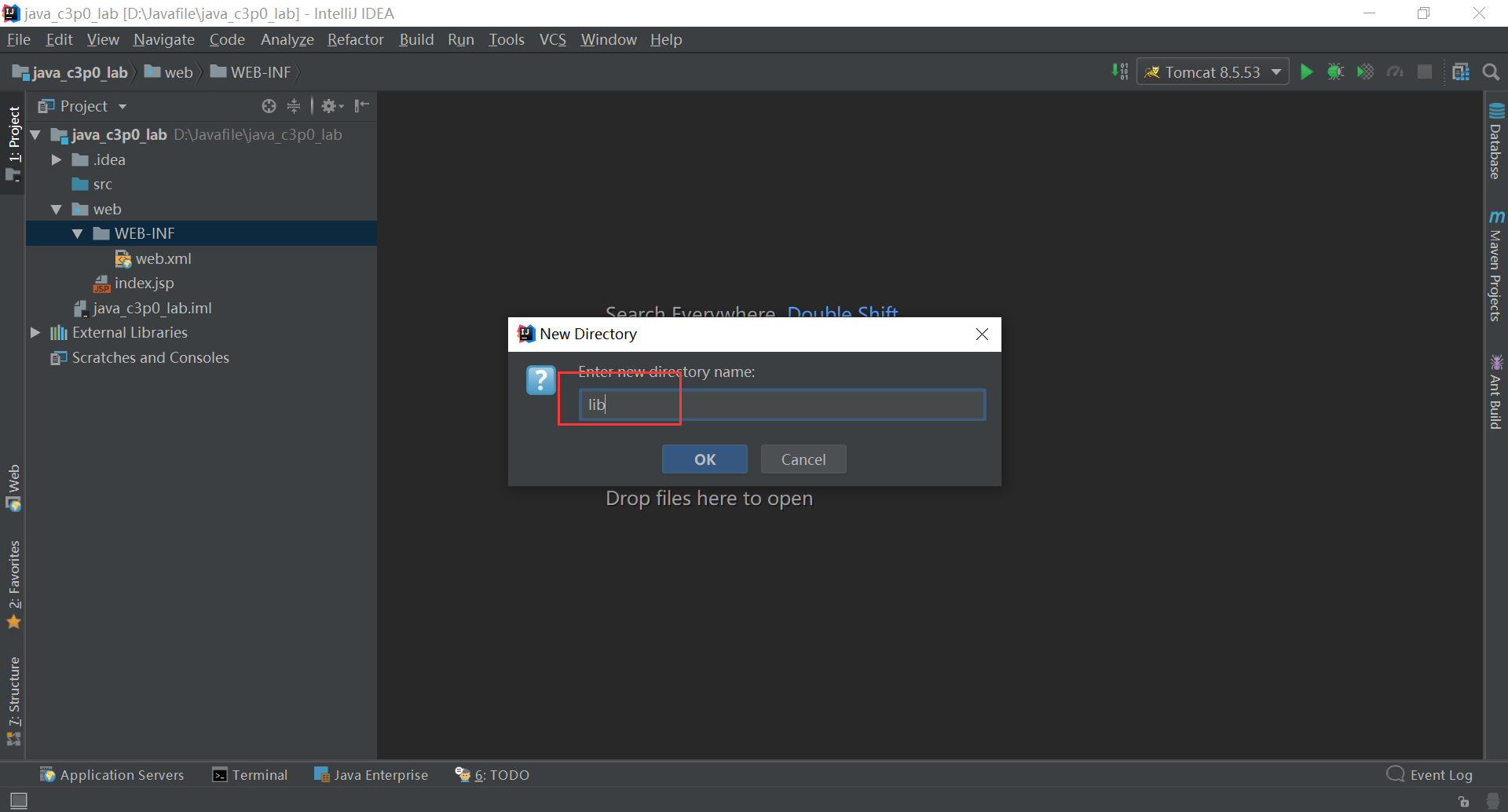Start the debugger with the bug icon
The image size is (1508, 812).
click(1335, 71)
